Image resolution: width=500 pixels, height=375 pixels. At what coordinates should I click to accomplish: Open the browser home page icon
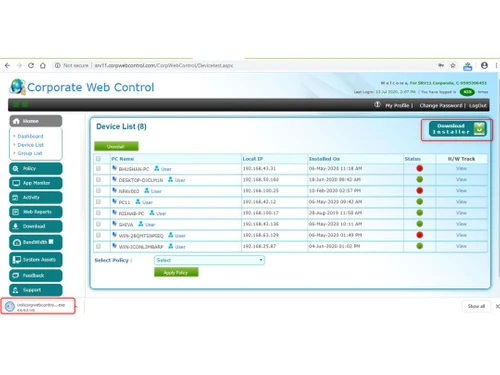43,66
